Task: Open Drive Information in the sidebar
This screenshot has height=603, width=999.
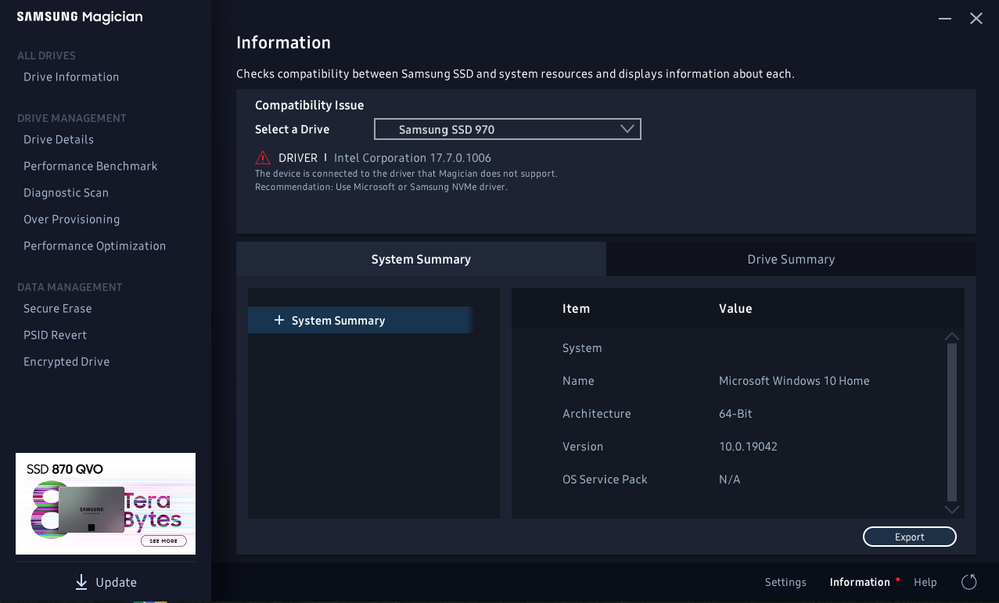Action: (71, 77)
